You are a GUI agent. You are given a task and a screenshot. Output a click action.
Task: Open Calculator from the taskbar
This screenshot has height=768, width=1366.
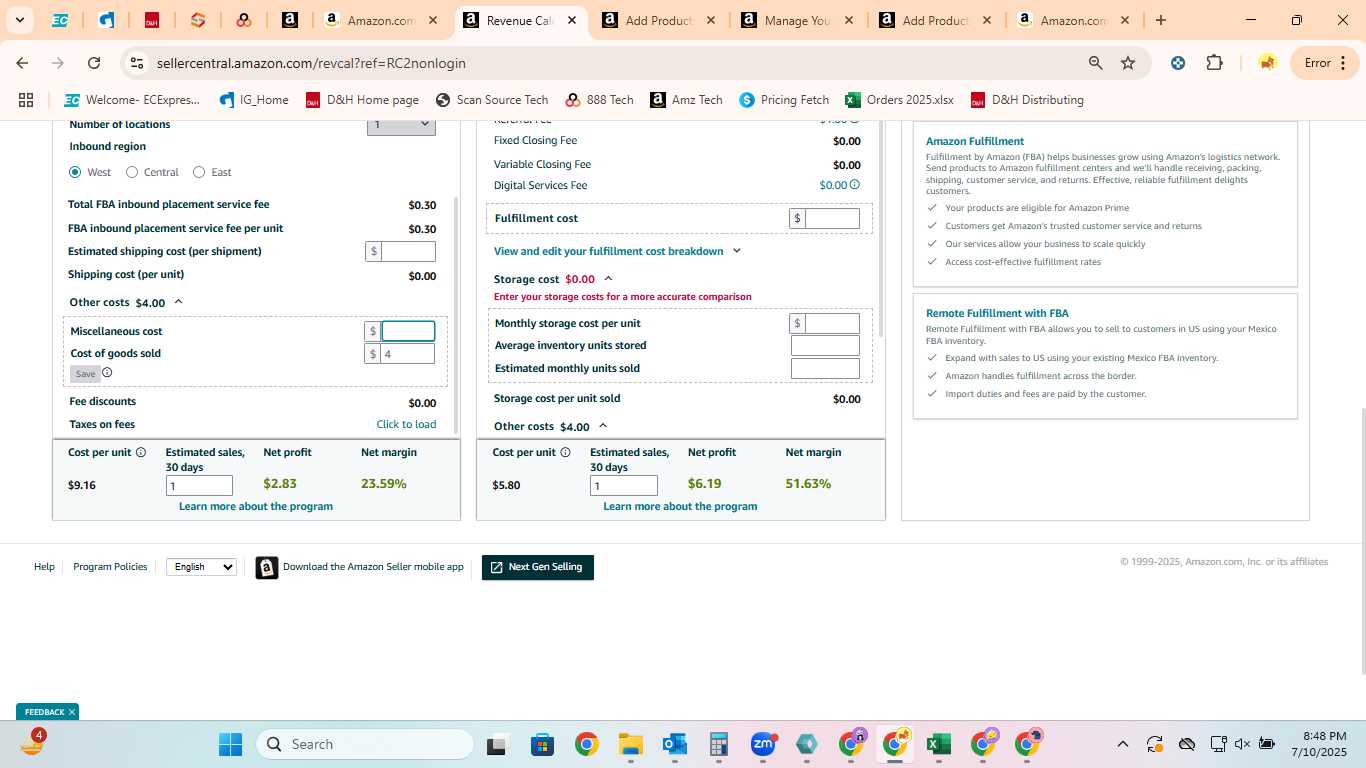click(x=718, y=744)
